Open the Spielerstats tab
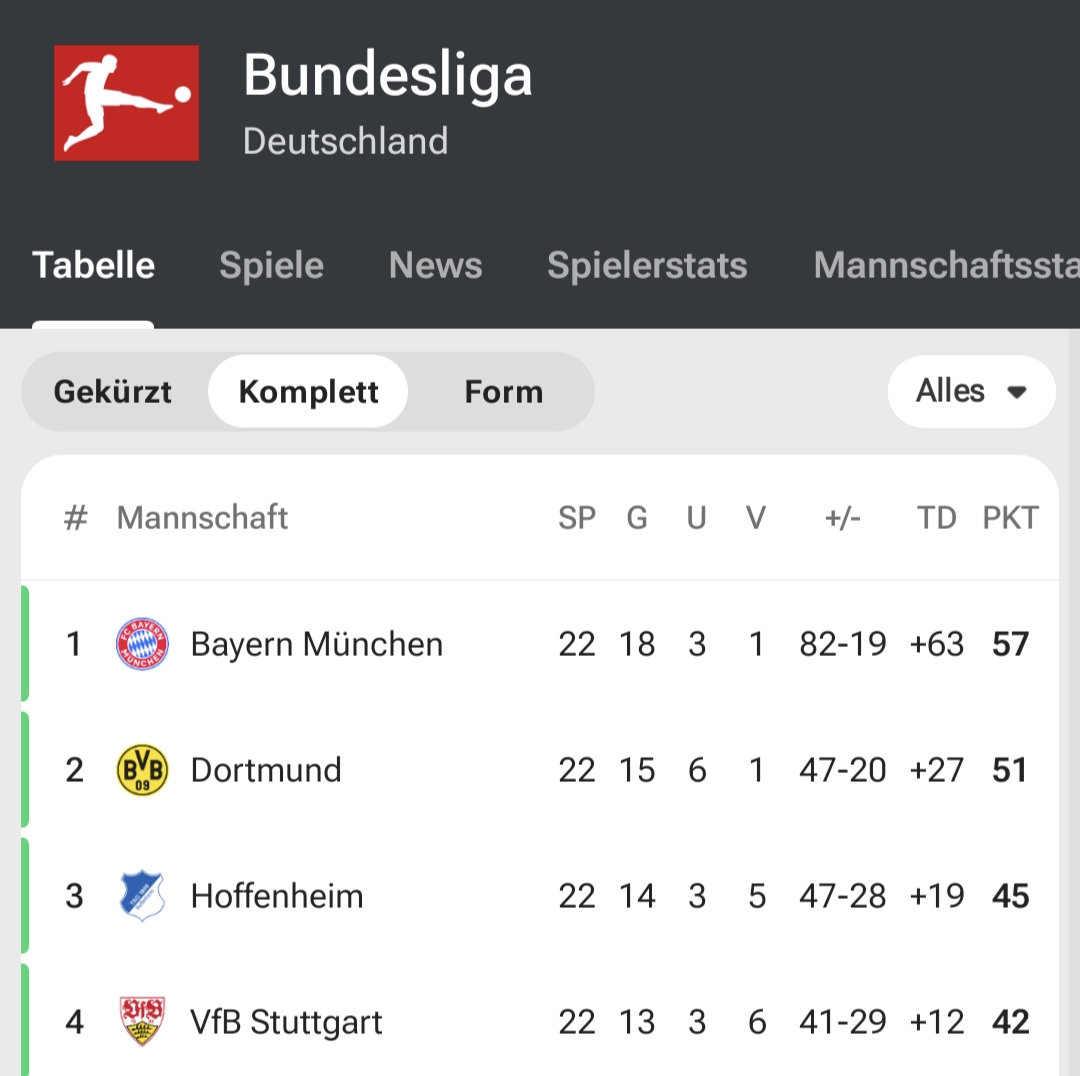This screenshot has width=1080, height=1076. point(647,266)
